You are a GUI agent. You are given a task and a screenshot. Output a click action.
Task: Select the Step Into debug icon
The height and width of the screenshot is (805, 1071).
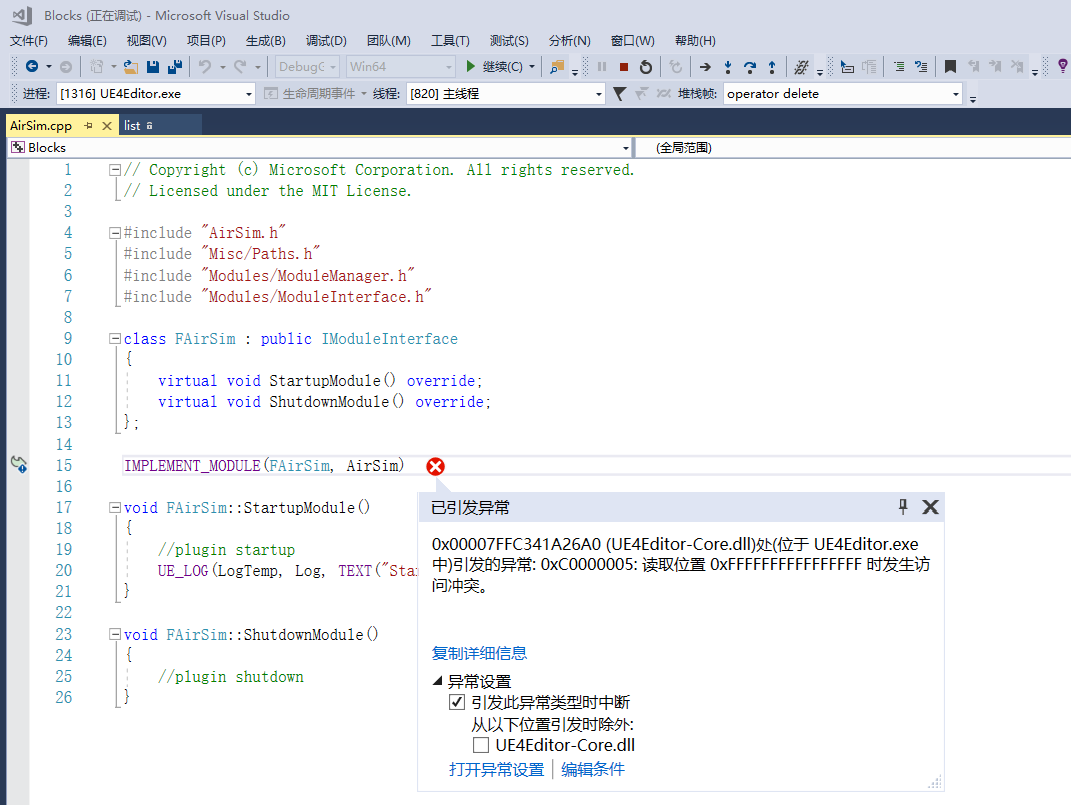(728, 66)
